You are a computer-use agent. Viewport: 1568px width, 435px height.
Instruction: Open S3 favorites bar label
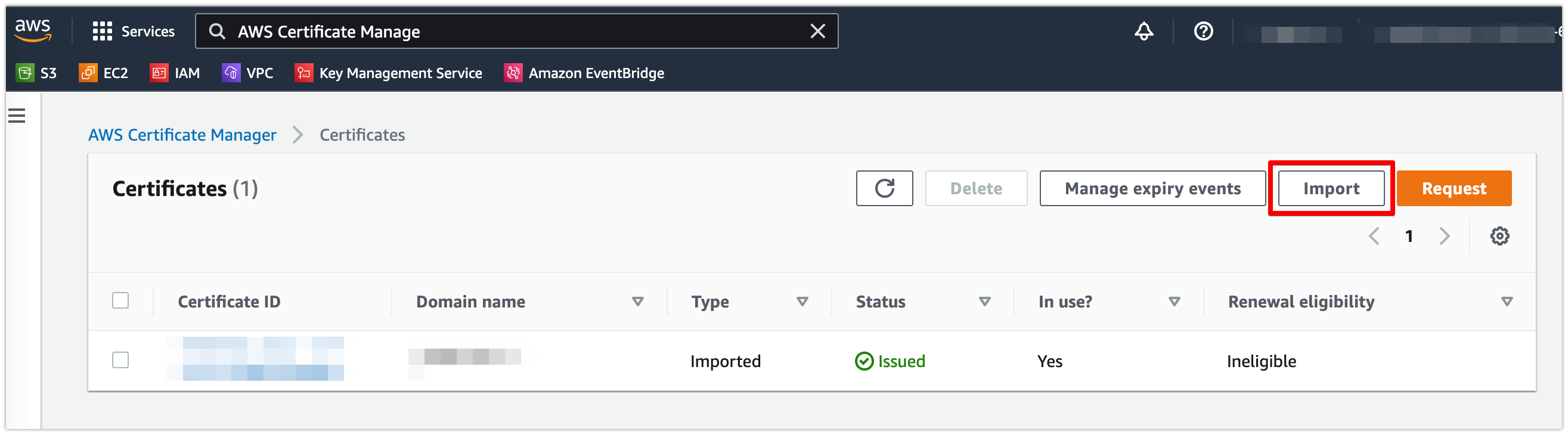tap(48, 74)
